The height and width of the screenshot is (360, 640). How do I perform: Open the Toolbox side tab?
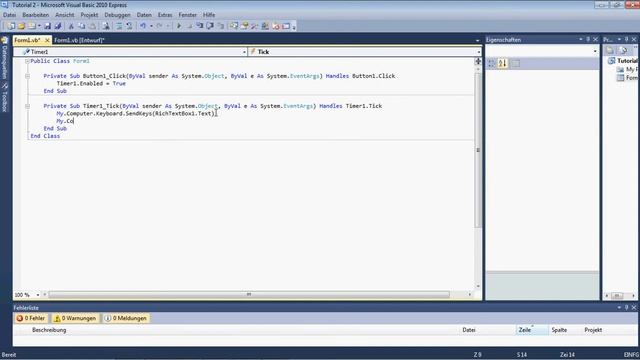[4, 97]
